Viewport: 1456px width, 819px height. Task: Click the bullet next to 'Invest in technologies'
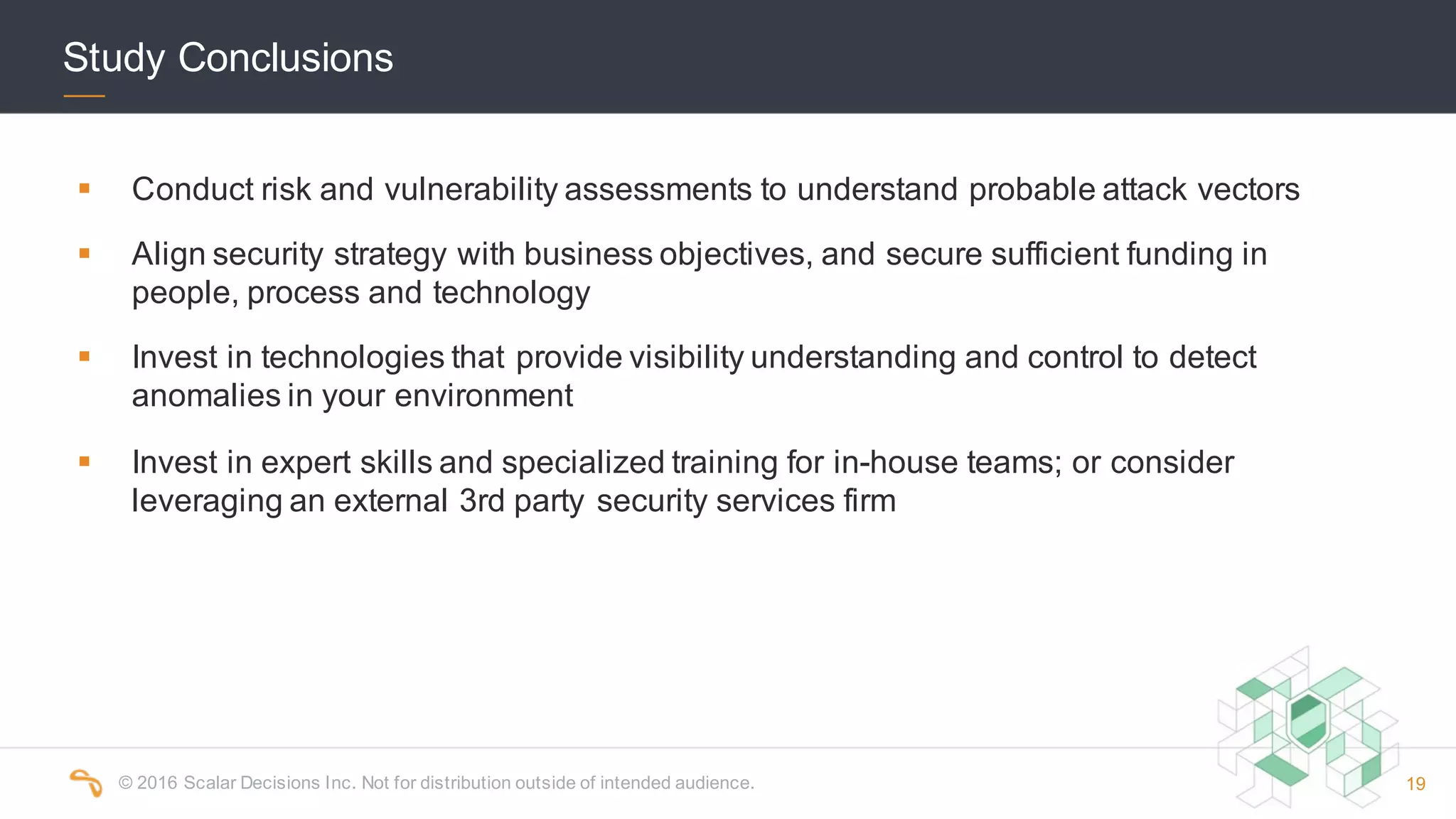85,356
